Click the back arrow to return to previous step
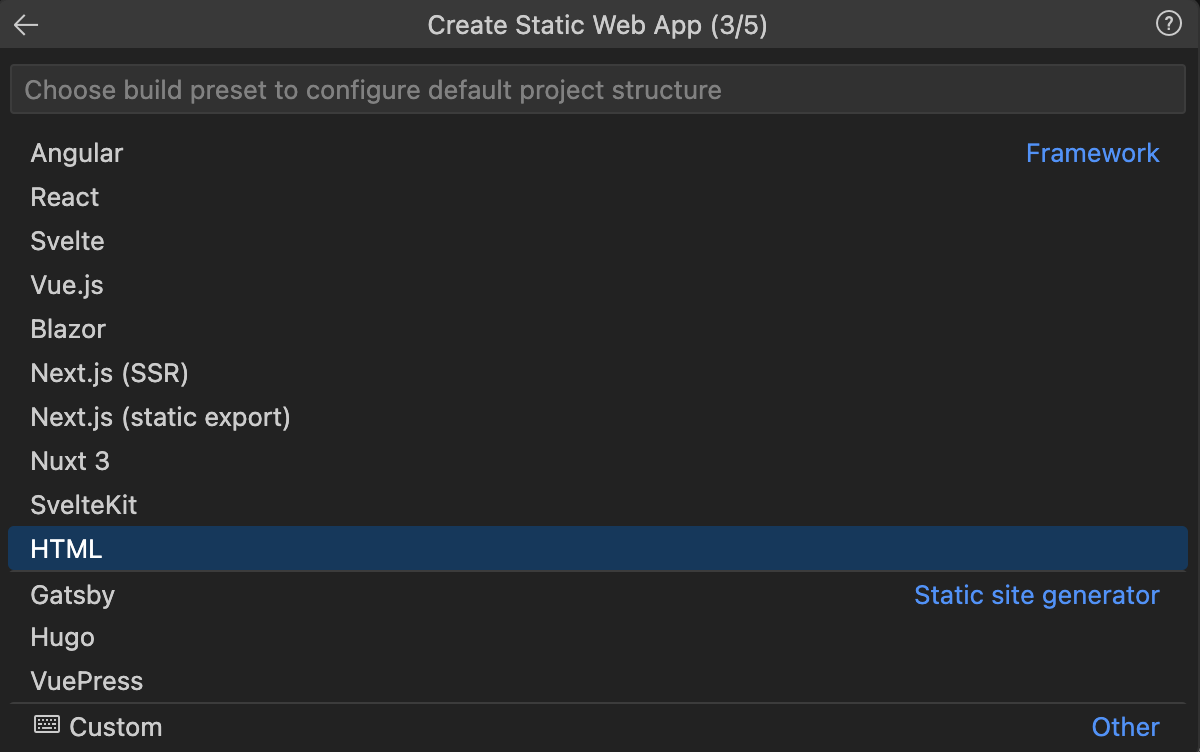The image size is (1200, 752). [26, 25]
